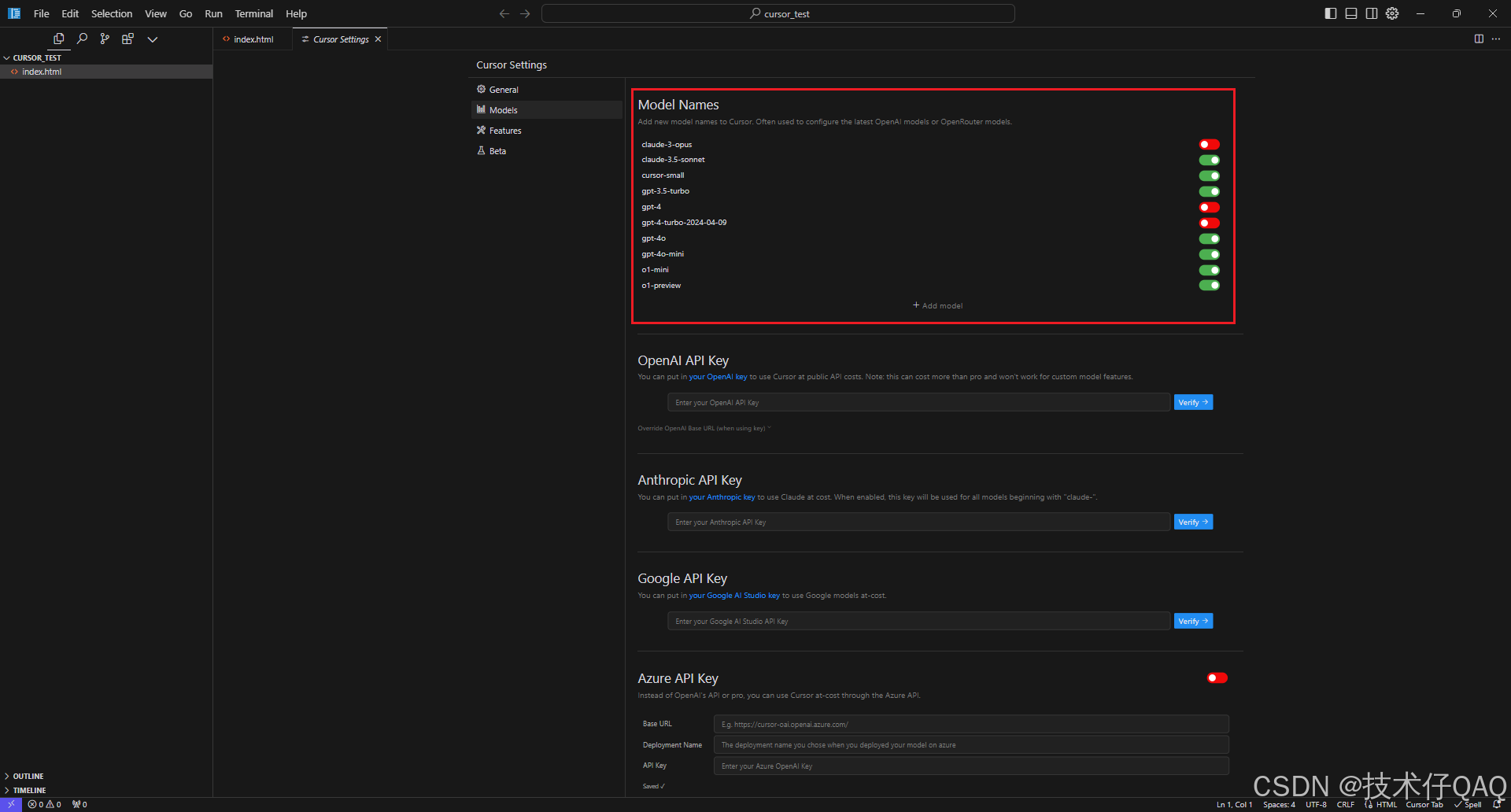The width and height of the screenshot is (1511, 812).
Task: Close the Cursor Settings tab
Action: [378, 39]
